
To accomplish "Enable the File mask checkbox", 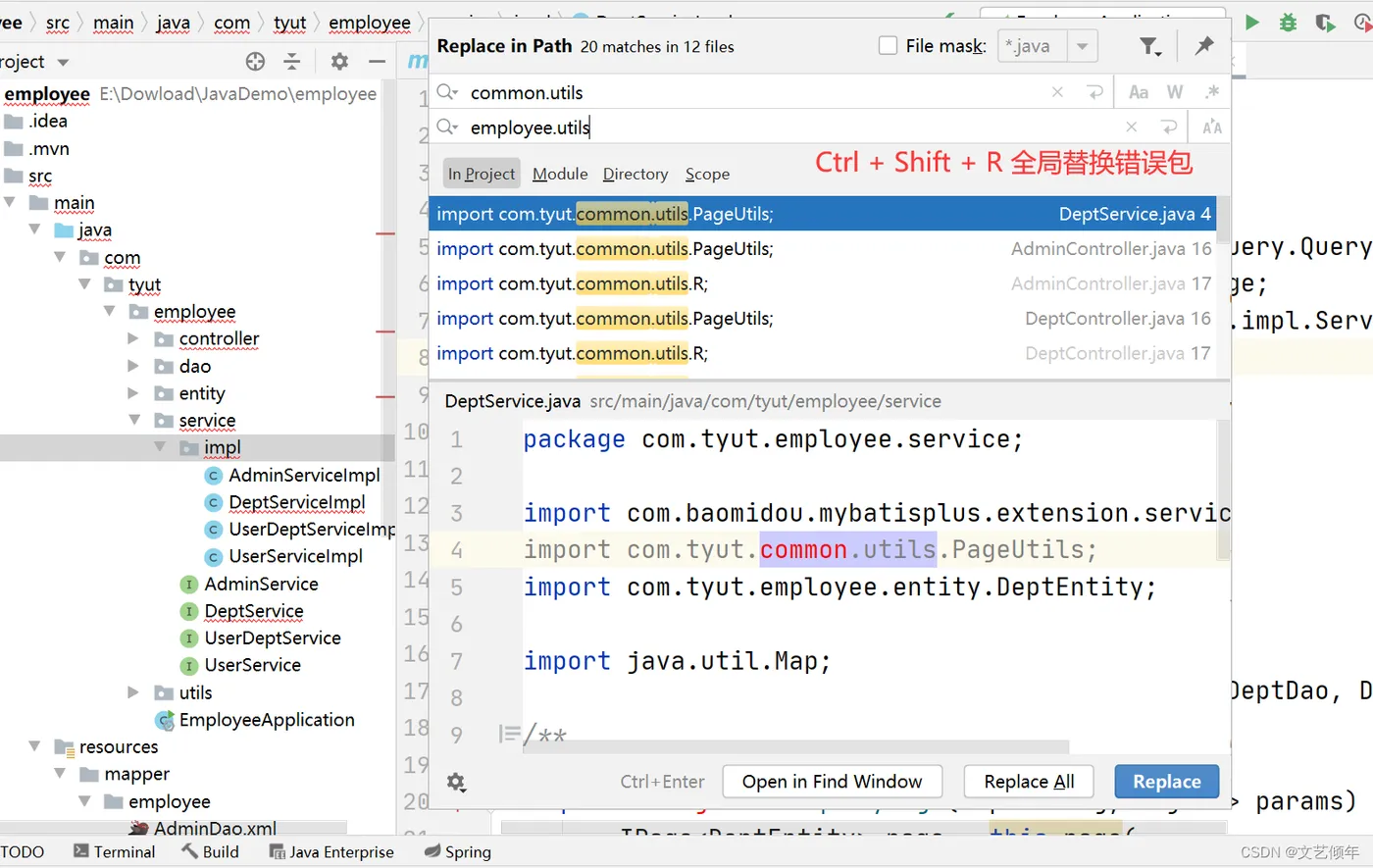I will pos(889,46).
